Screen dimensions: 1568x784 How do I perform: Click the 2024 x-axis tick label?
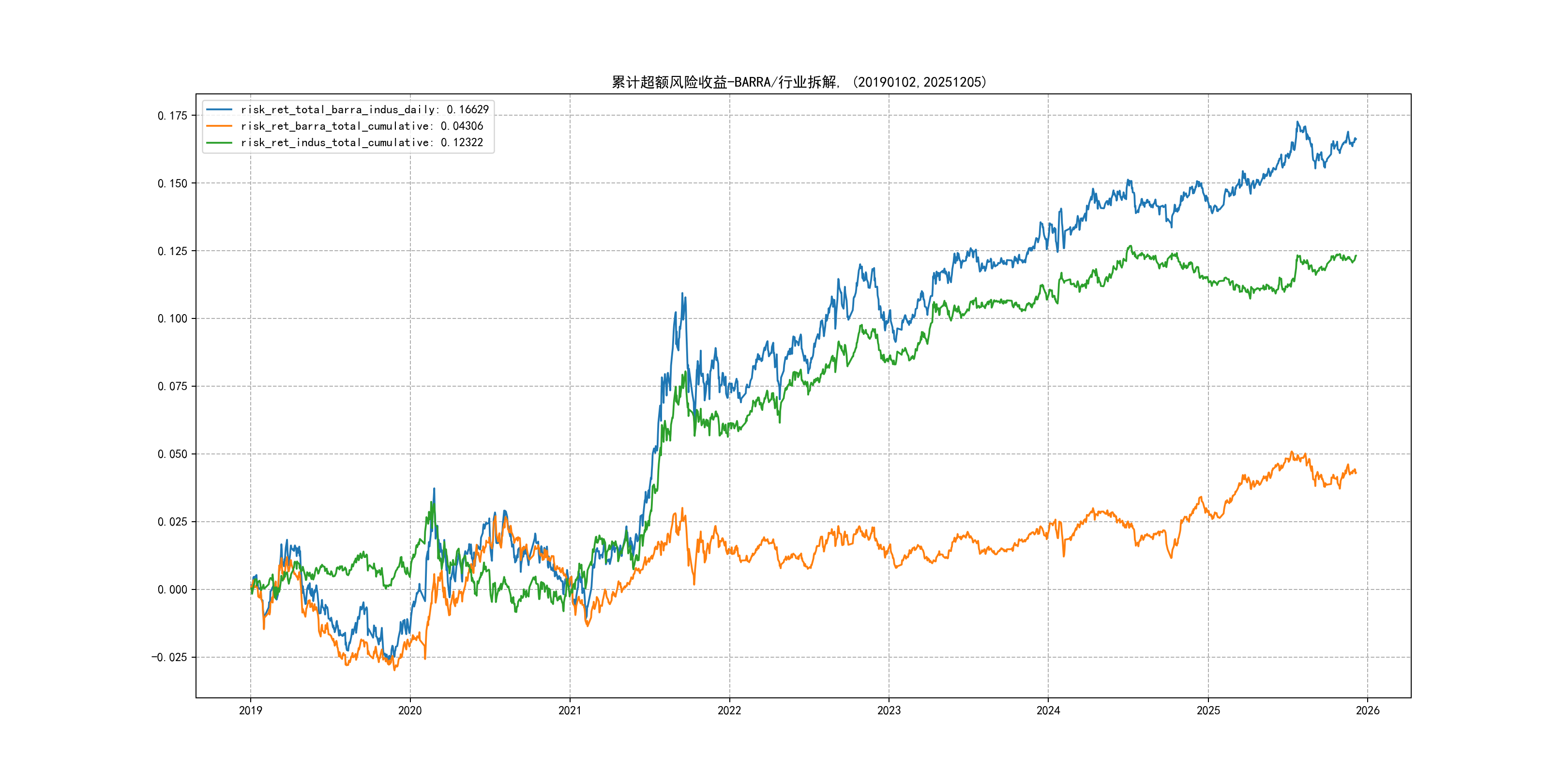(x=1048, y=710)
